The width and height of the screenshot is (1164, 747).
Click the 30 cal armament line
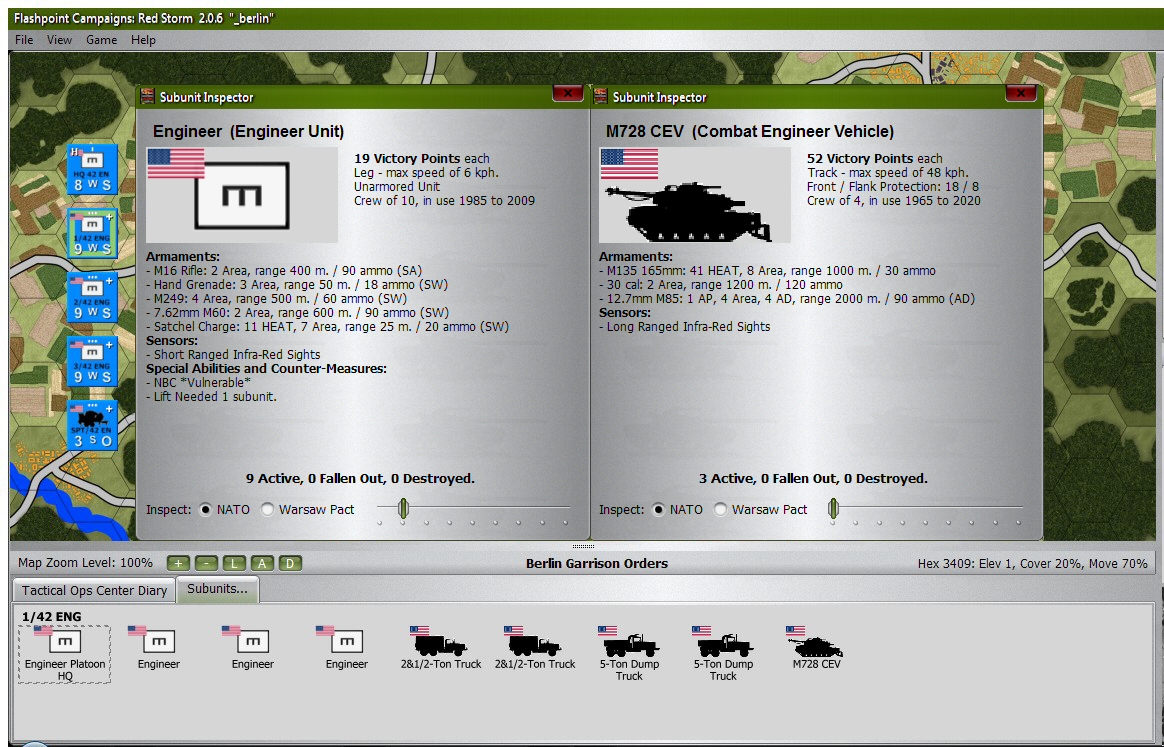click(721, 284)
